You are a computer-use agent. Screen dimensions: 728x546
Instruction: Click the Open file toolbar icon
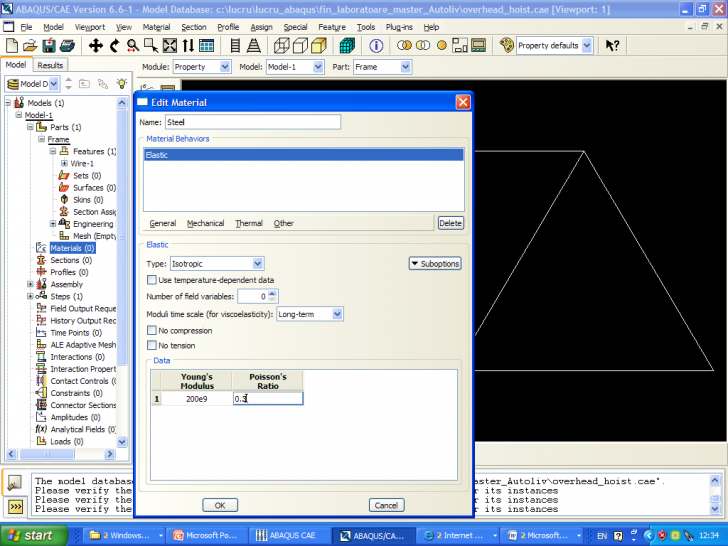click(29, 46)
